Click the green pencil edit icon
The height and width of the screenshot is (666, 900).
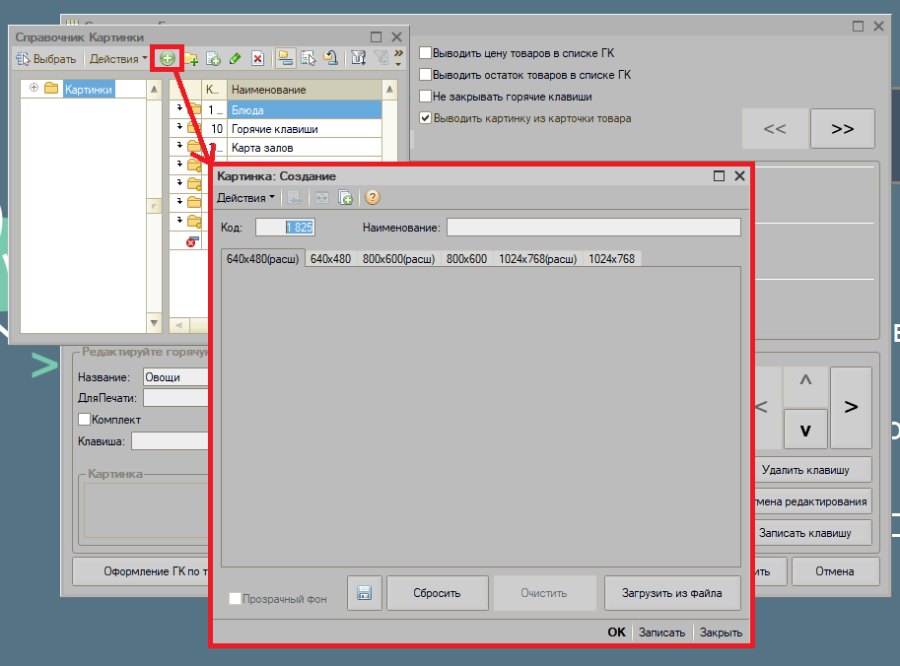pyautogui.click(x=235, y=59)
